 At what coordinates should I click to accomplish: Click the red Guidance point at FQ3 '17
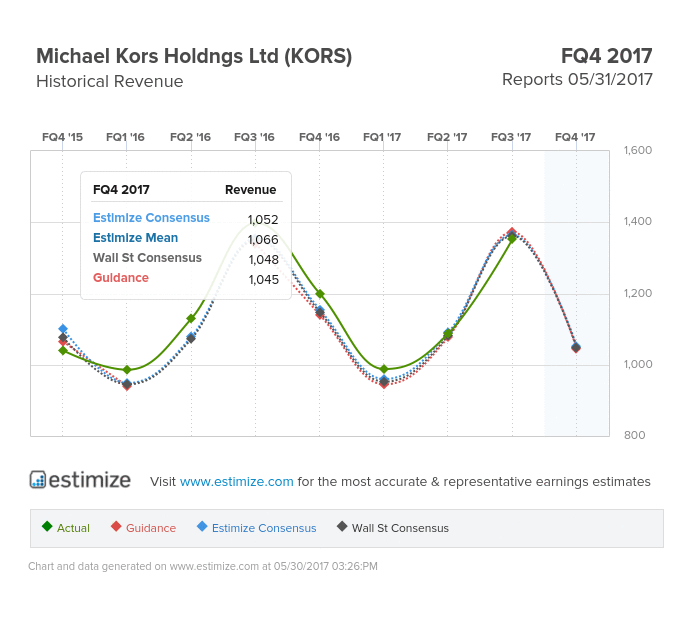[x=512, y=232]
